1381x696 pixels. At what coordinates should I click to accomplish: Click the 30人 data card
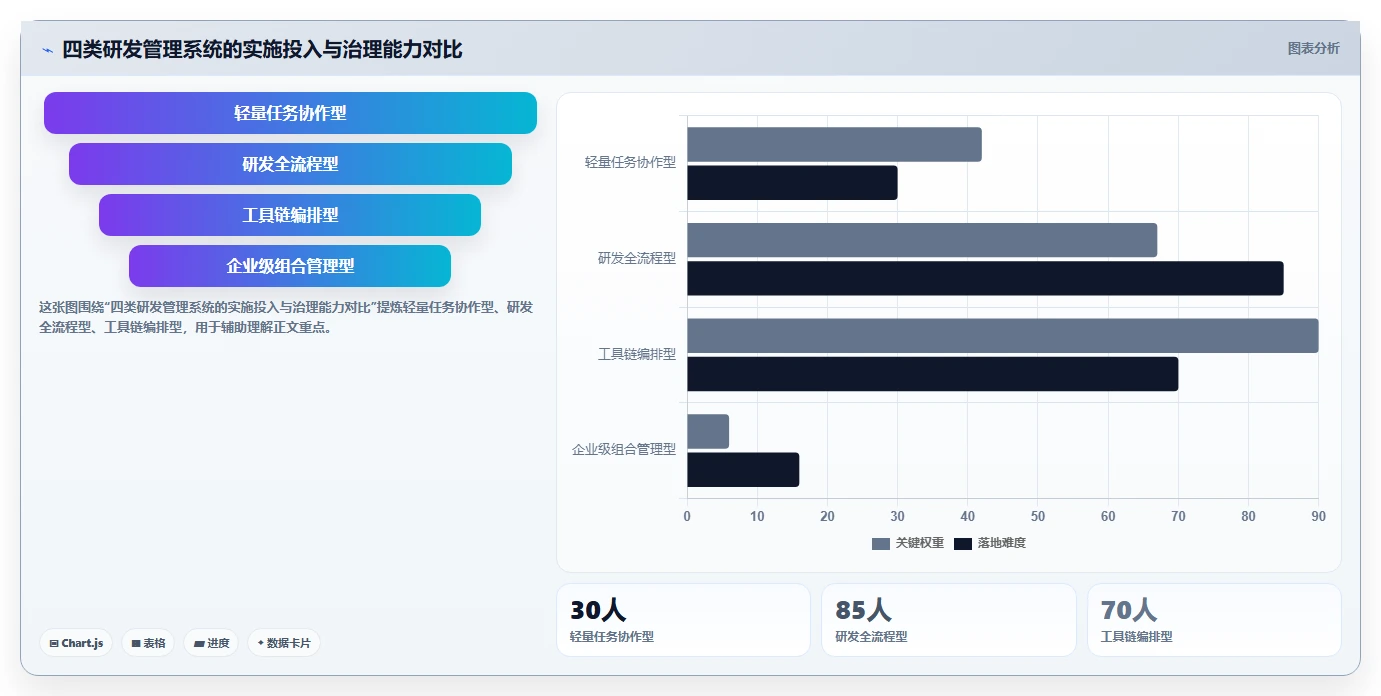pos(683,620)
